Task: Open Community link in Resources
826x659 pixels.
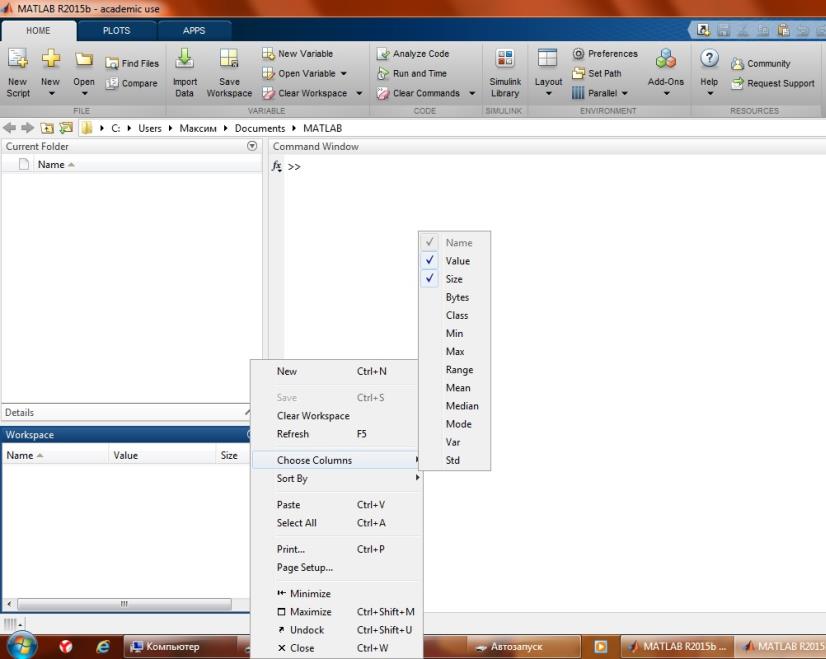Action: pyautogui.click(x=761, y=64)
